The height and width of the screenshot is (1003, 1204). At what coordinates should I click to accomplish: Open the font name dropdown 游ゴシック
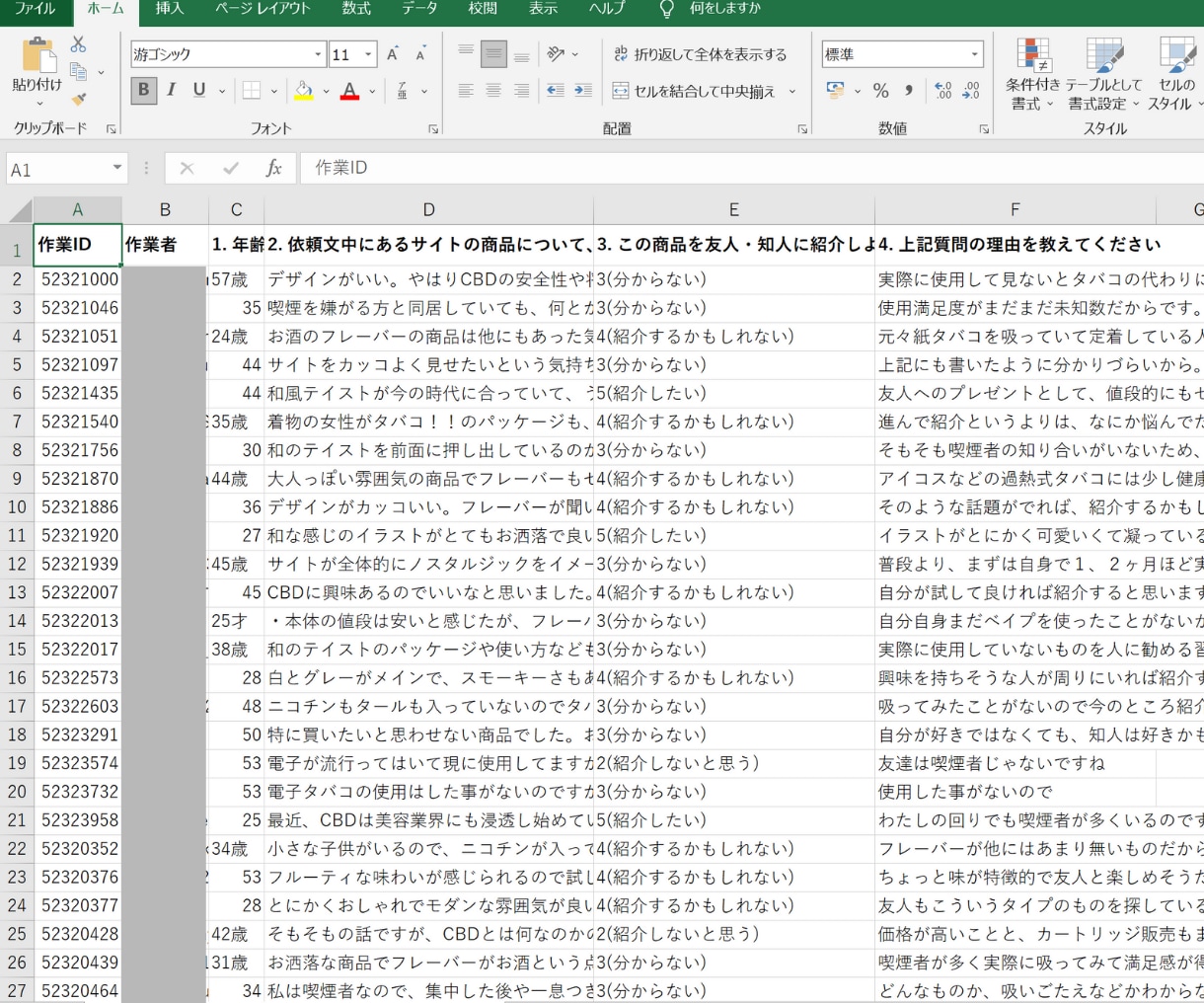point(318,54)
